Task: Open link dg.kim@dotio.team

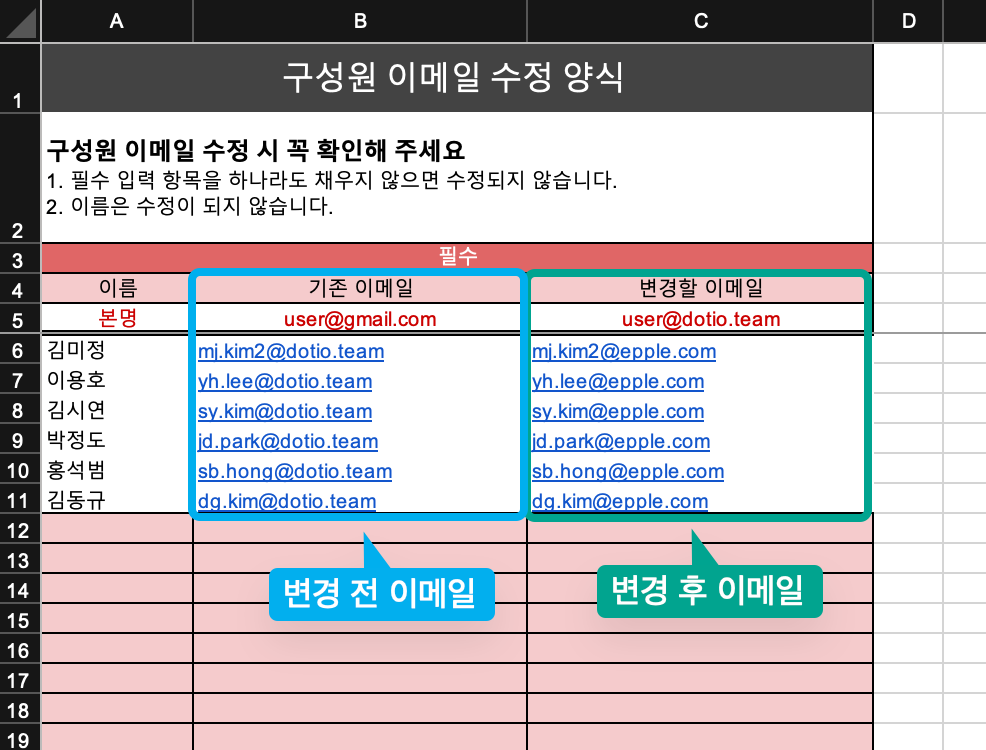Action: tap(287, 502)
